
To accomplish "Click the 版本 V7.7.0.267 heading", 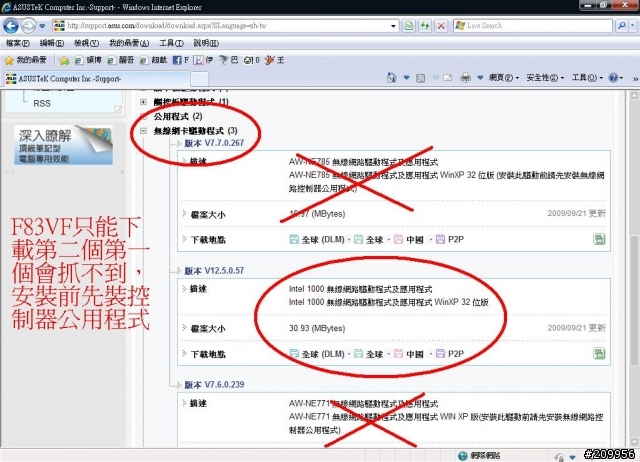I will 214,143.
